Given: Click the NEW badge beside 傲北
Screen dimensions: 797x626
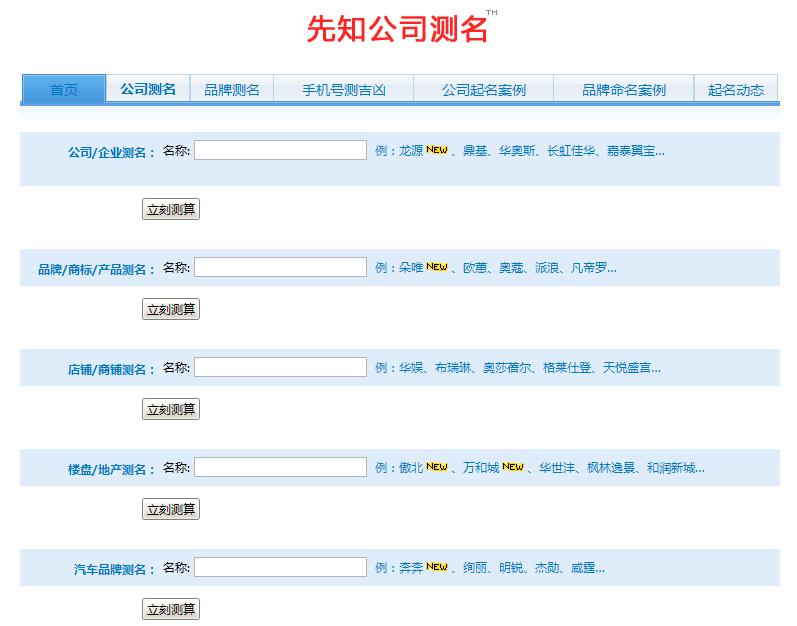Looking at the screenshot, I should [437, 466].
